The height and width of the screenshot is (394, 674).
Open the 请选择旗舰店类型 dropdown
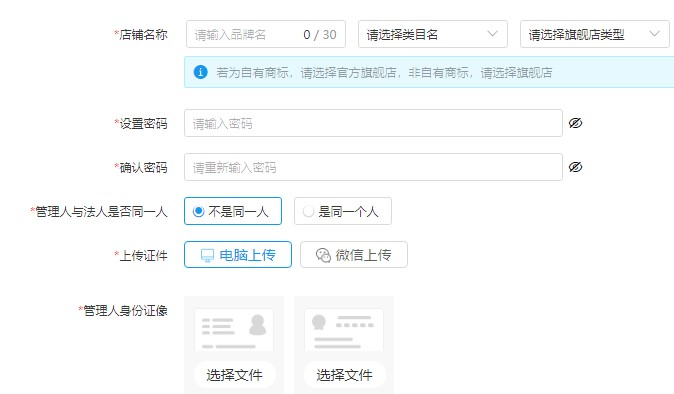point(594,34)
